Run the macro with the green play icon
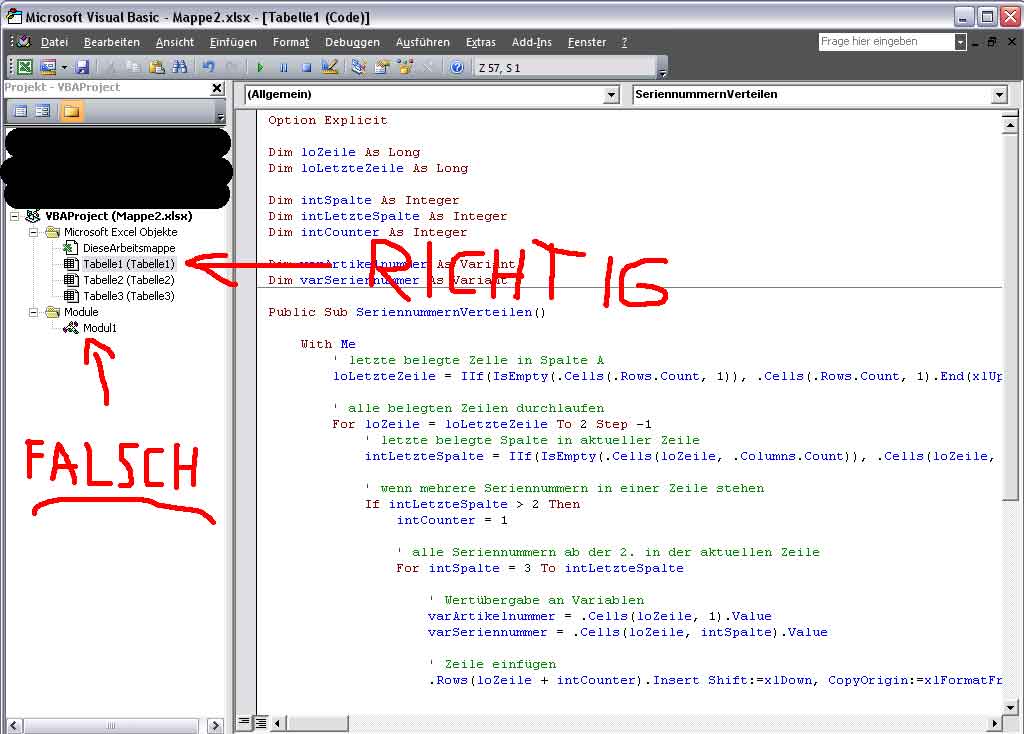The width and height of the screenshot is (1024, 734). click(x=260, y=67)
